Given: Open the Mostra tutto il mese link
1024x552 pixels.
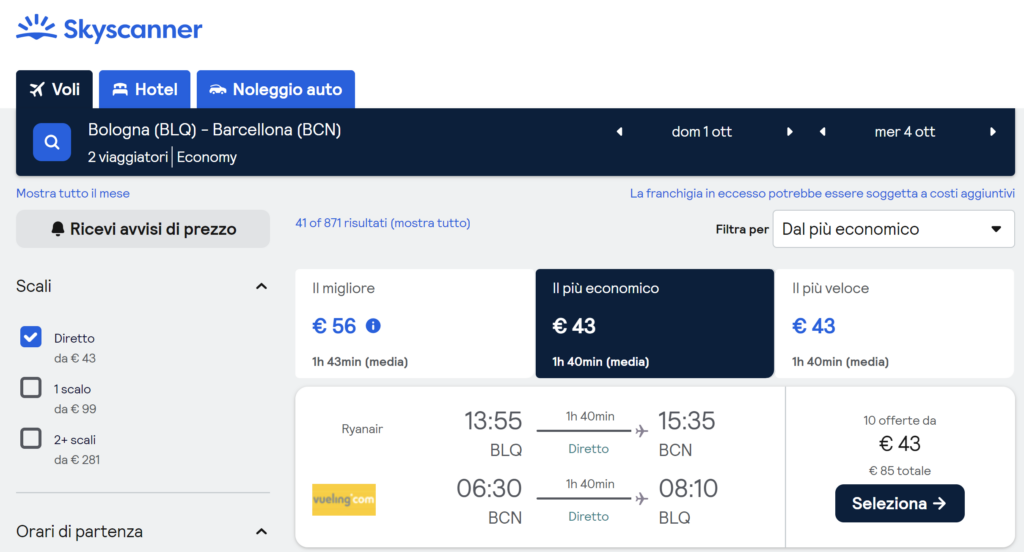Looking at the screenshot, I should tap(73, 193).
